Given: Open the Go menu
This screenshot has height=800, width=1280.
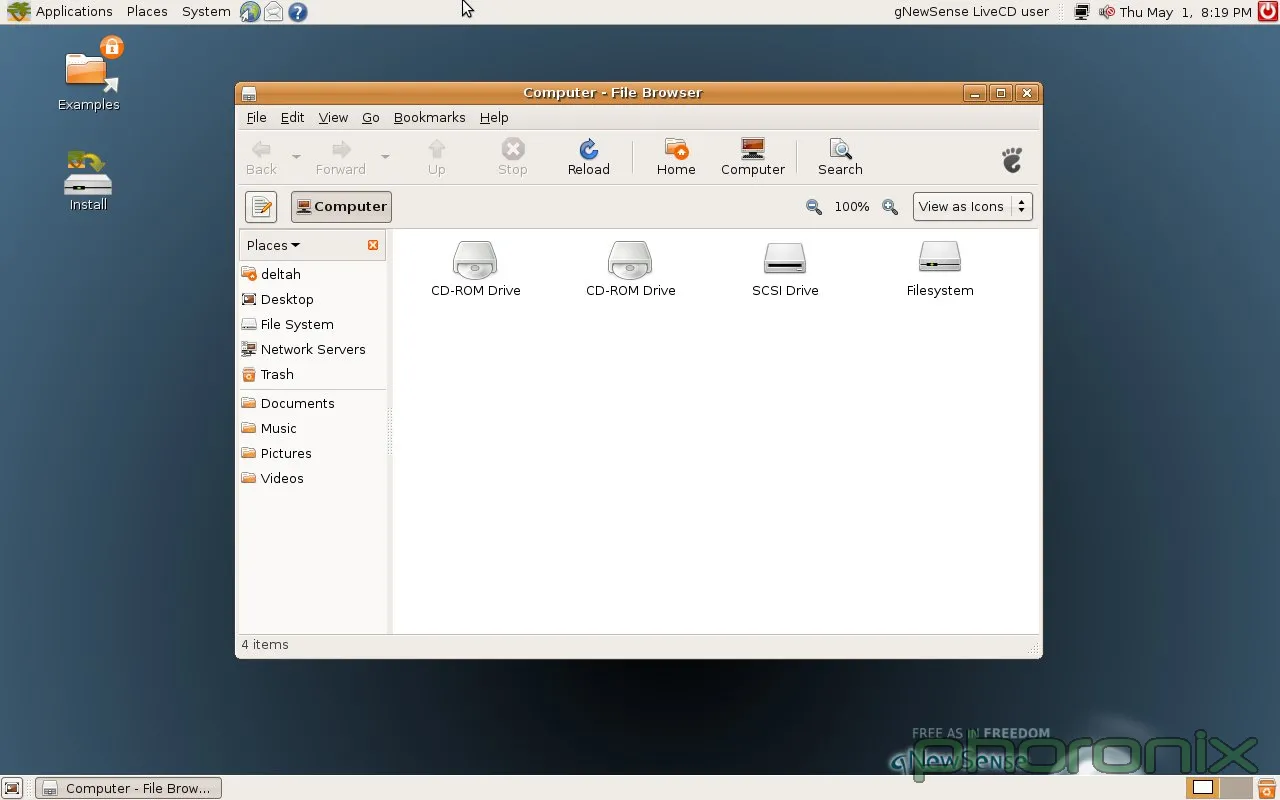Looking at the screenshot, I should (x=370, y=118).
